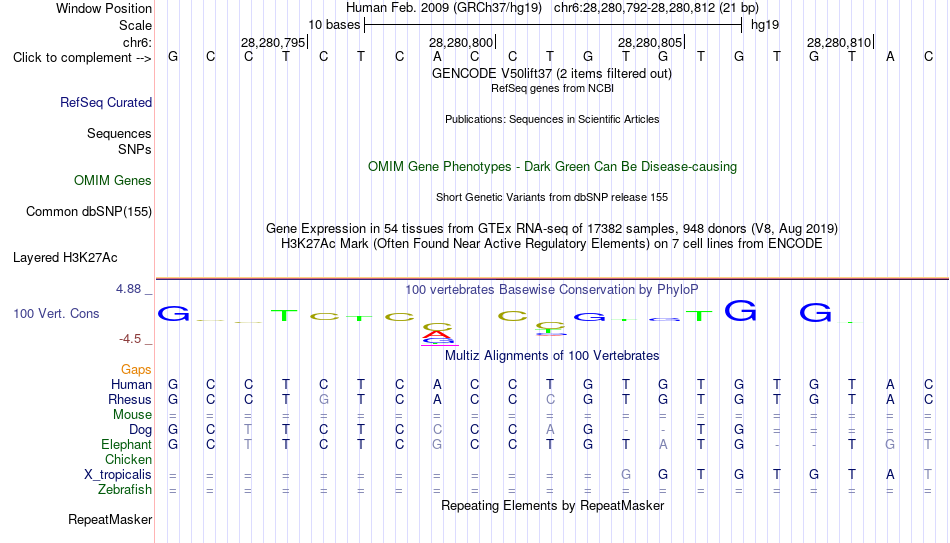Click the orange Gaps label

(136, 370)
